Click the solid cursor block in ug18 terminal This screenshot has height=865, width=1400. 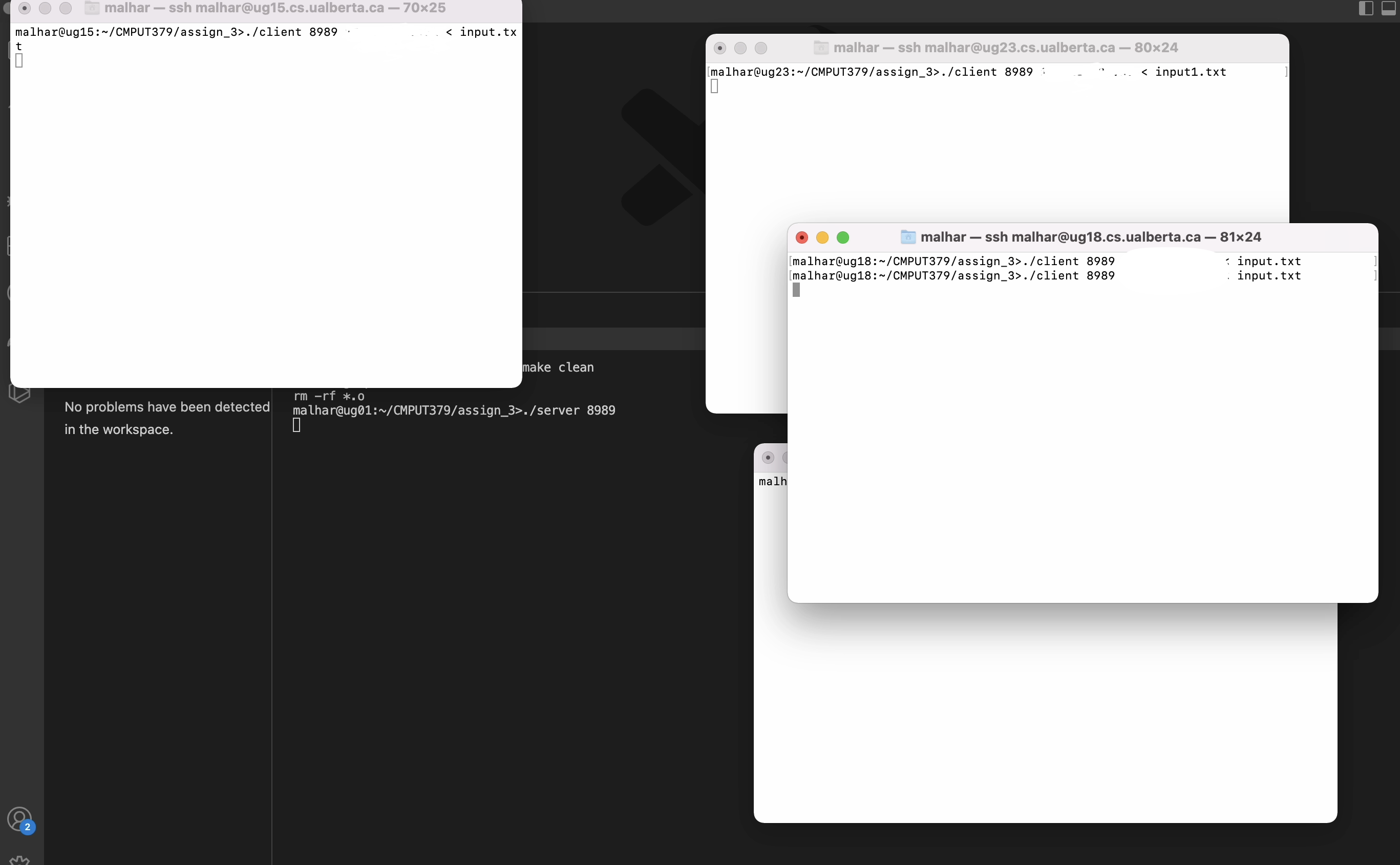point(796,291)
